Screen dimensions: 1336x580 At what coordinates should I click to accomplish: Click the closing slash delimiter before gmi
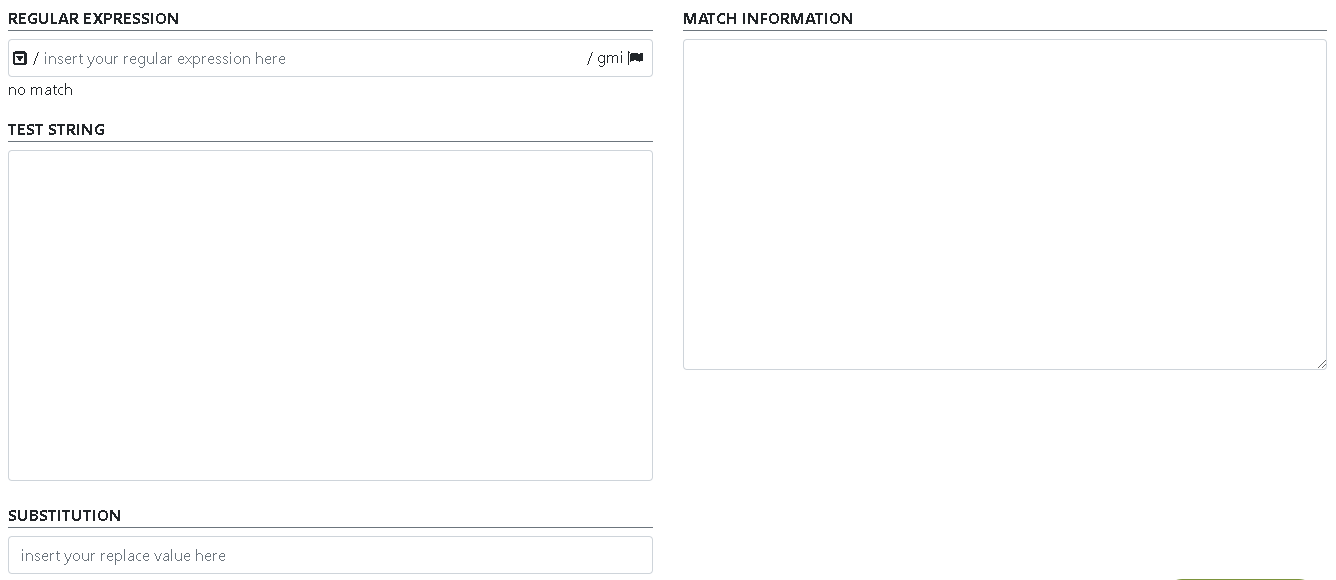(x=590, y=58)
